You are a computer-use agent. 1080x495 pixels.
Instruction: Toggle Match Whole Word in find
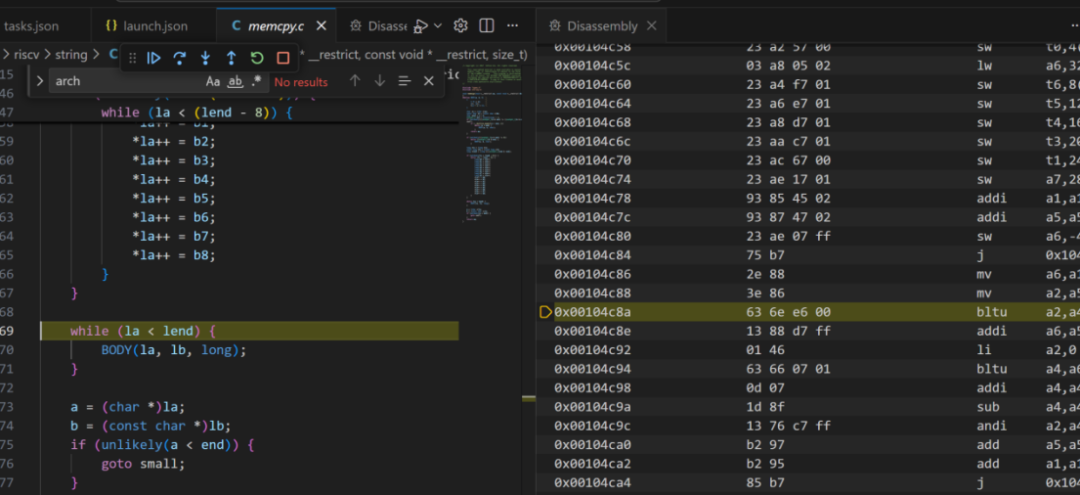[235, 81]
